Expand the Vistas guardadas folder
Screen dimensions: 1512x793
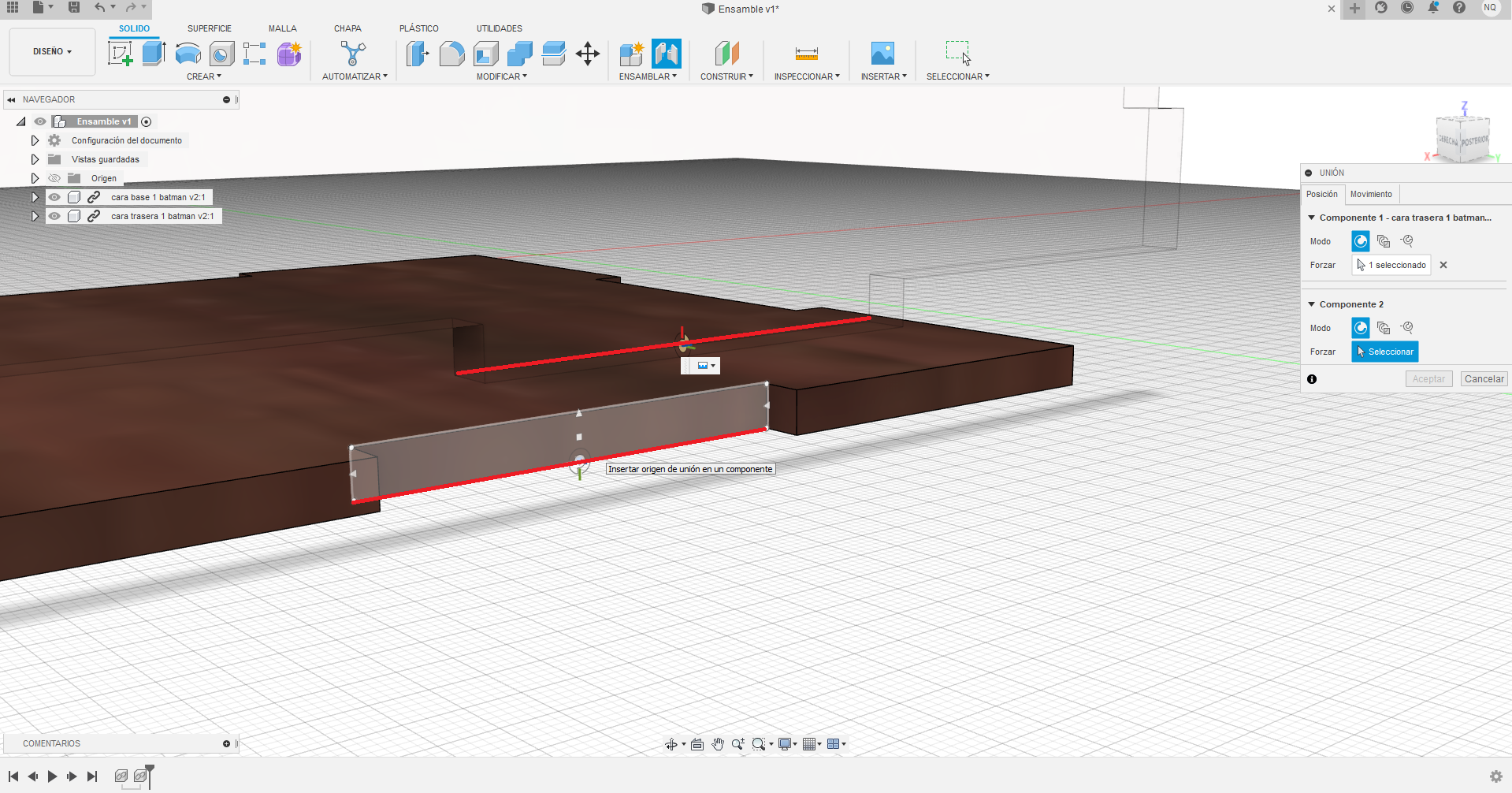[35, 159]
